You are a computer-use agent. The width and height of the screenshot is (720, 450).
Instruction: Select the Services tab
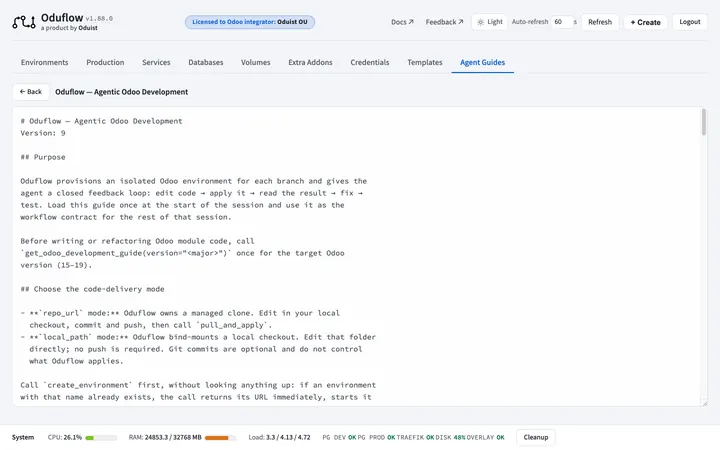pyautogui.click(x=156, y=62)
